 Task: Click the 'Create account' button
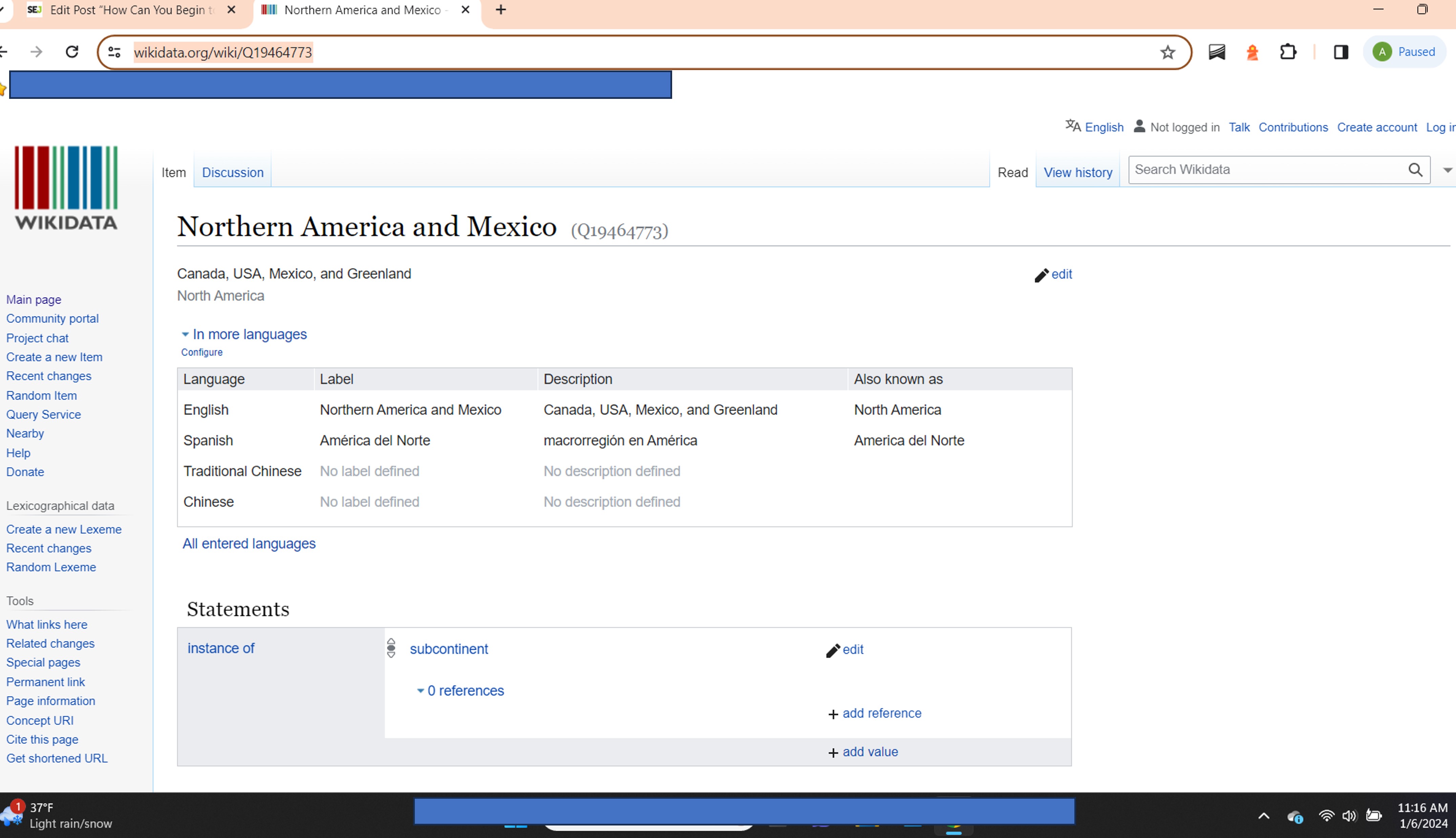point(1377,127)
